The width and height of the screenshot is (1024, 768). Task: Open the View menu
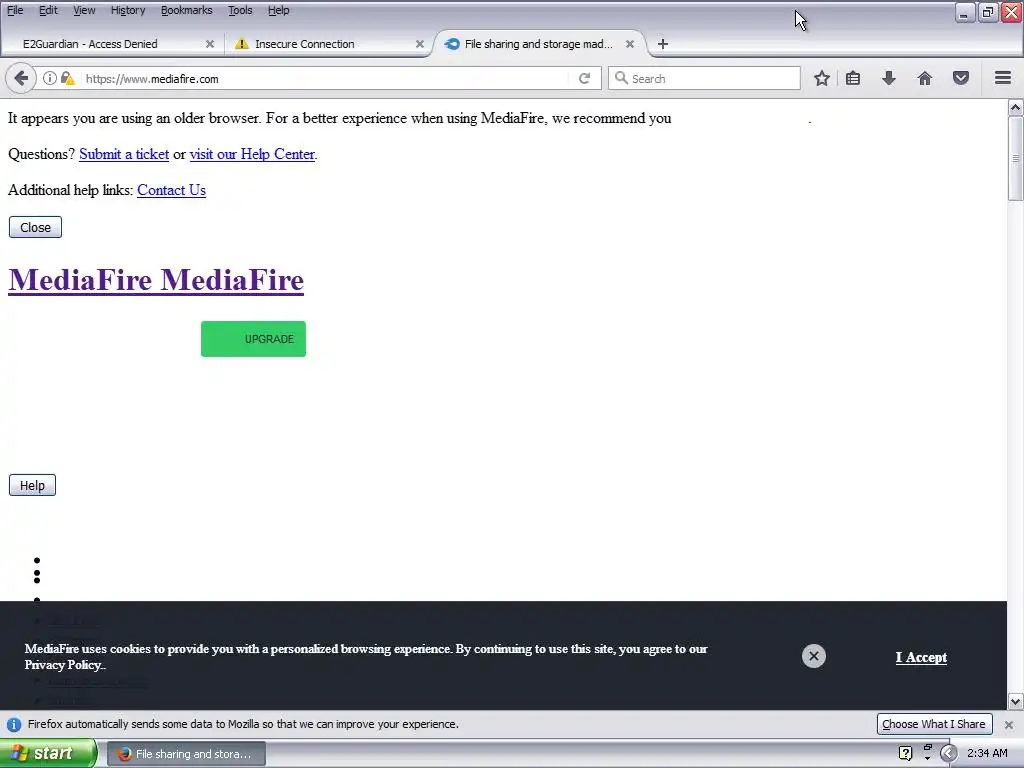pos(84,10)
